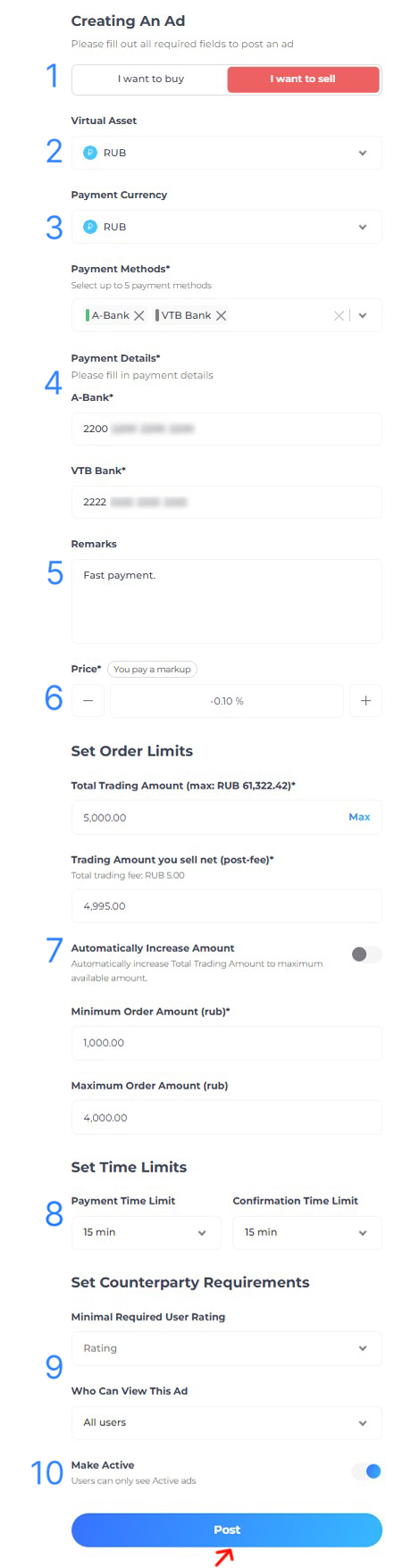This screenshot has width=394, height=1568.
Task: Click the Post button
Action: (x=227, y=1530)
